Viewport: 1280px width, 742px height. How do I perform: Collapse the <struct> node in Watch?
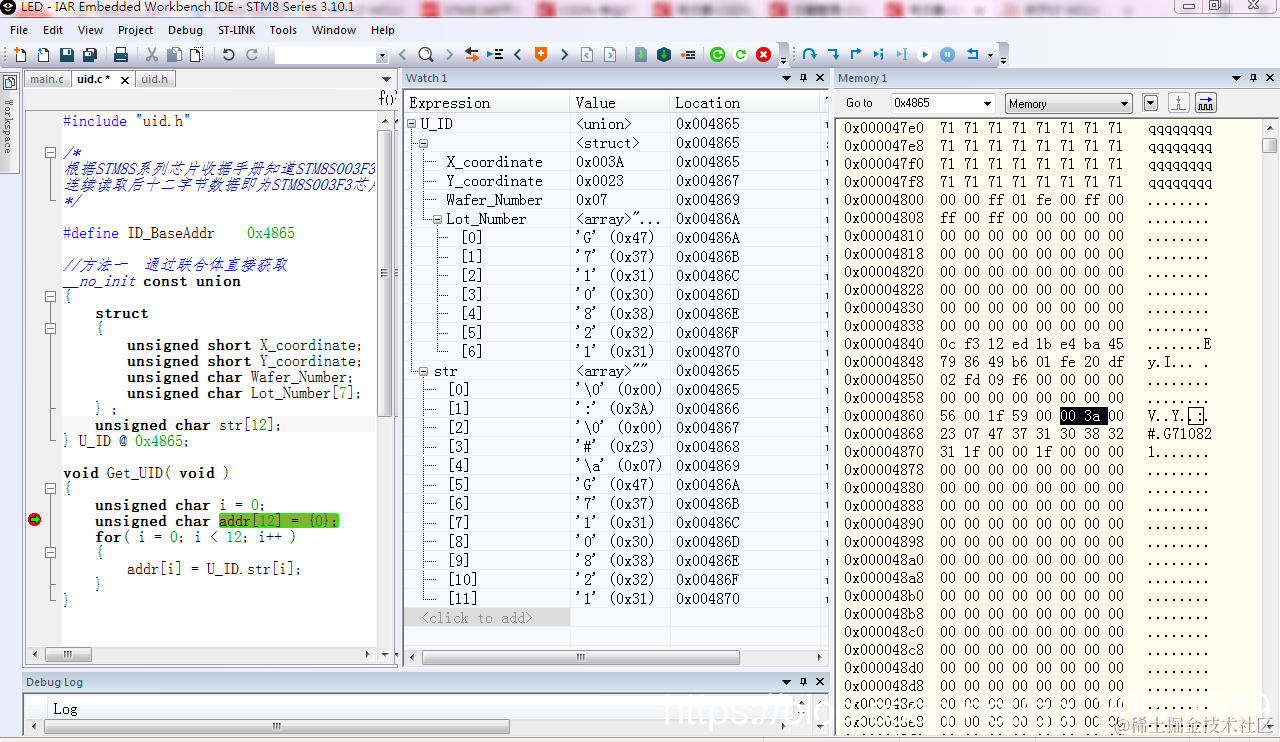423,143
